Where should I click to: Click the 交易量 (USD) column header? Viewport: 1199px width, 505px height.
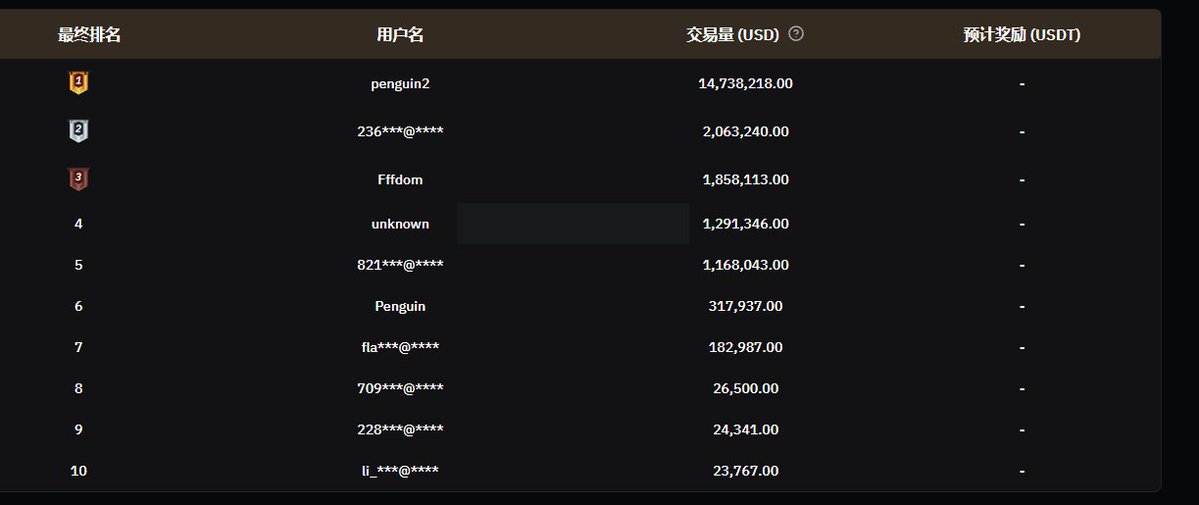(733, 34)
